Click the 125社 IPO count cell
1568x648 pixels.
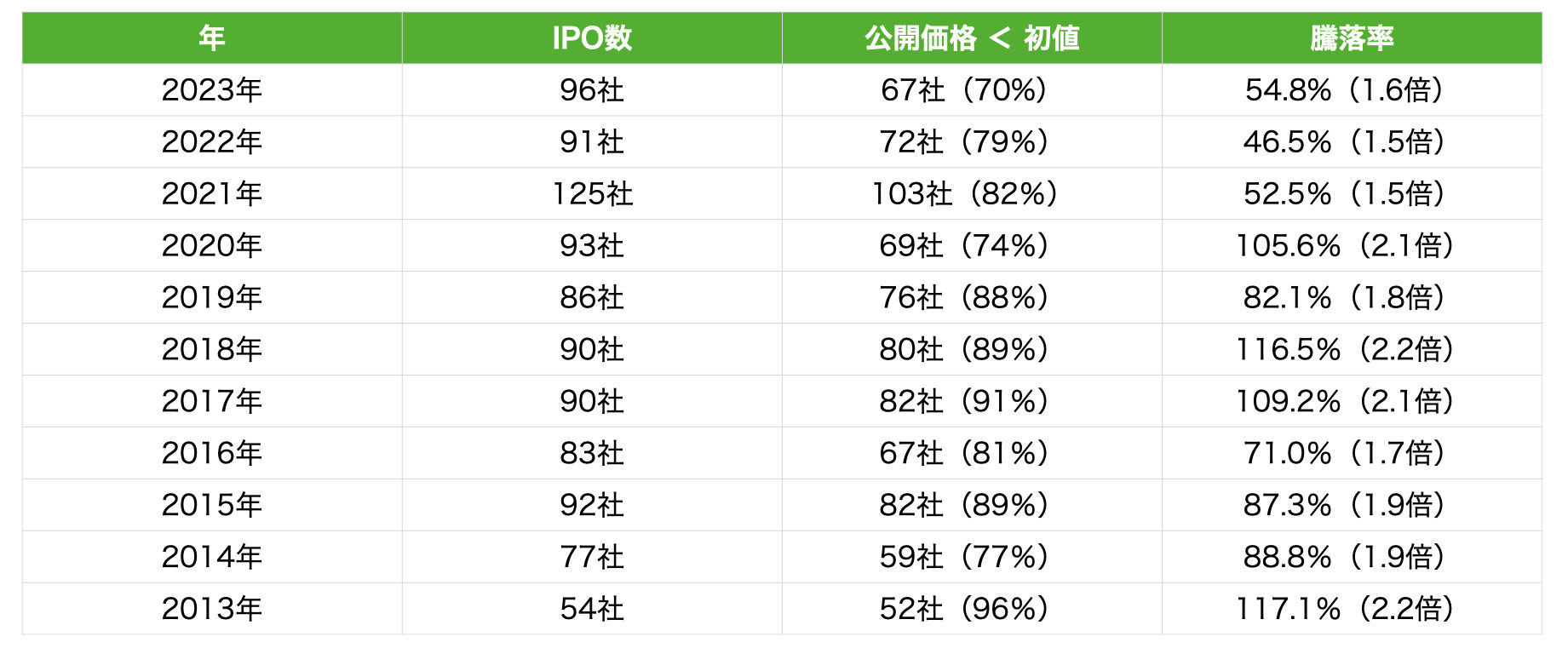point(591,194)
